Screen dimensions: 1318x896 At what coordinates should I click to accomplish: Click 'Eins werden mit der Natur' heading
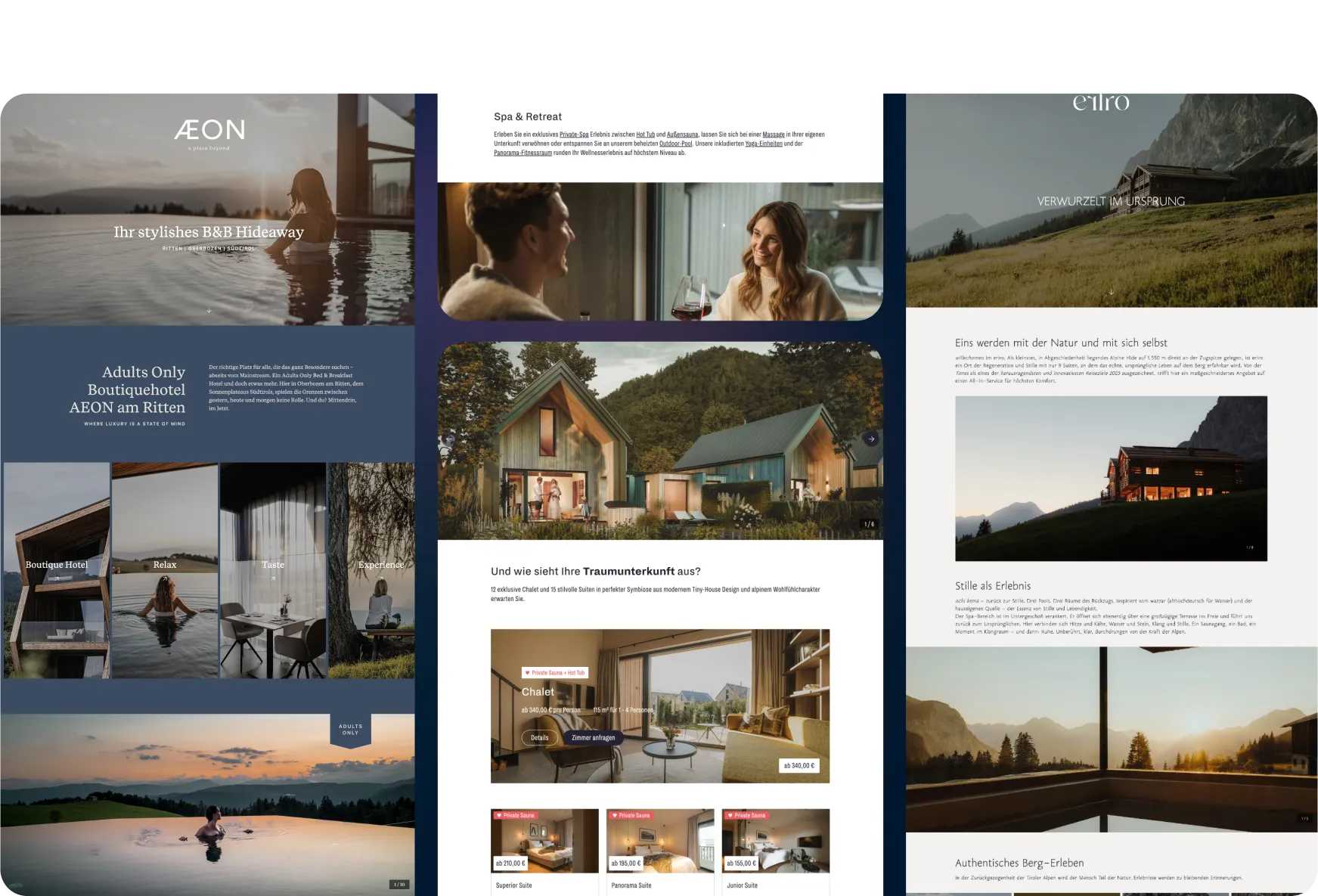click(x=1061, y=343)
